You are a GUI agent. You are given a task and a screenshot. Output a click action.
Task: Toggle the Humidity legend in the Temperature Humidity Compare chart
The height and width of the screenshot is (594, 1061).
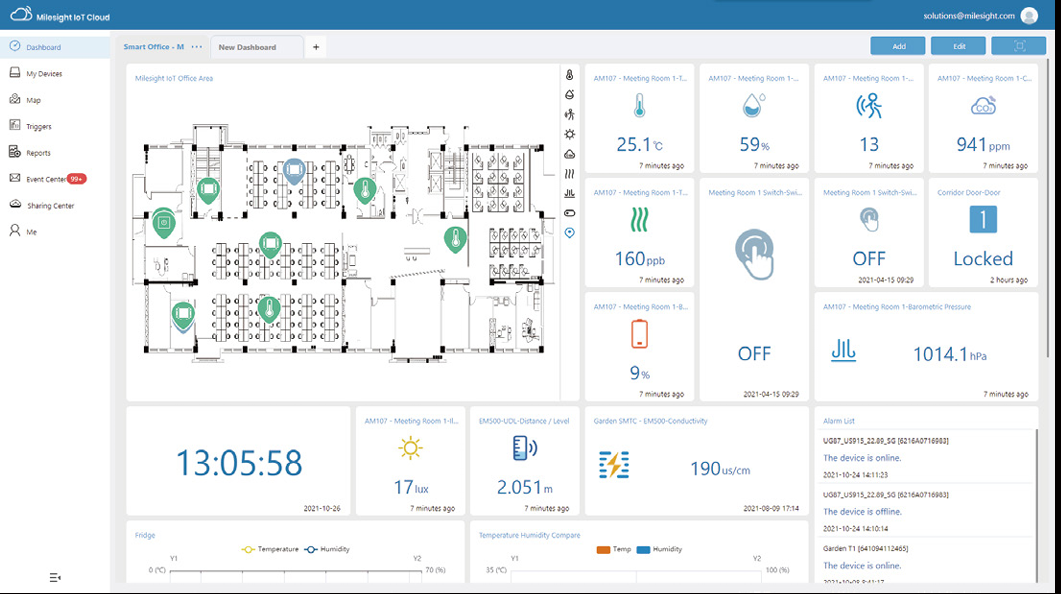click(659, 549)
